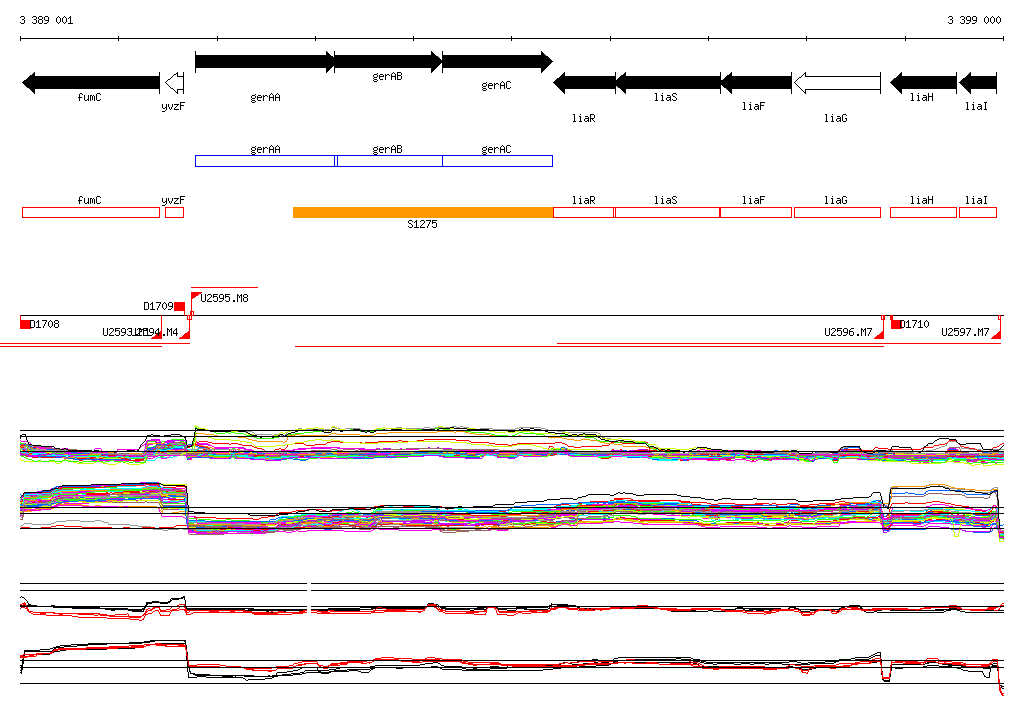Screen dimensions: 1024x714
Task: Click the gerAB label above the blue box
Action: tap(387, 150)
